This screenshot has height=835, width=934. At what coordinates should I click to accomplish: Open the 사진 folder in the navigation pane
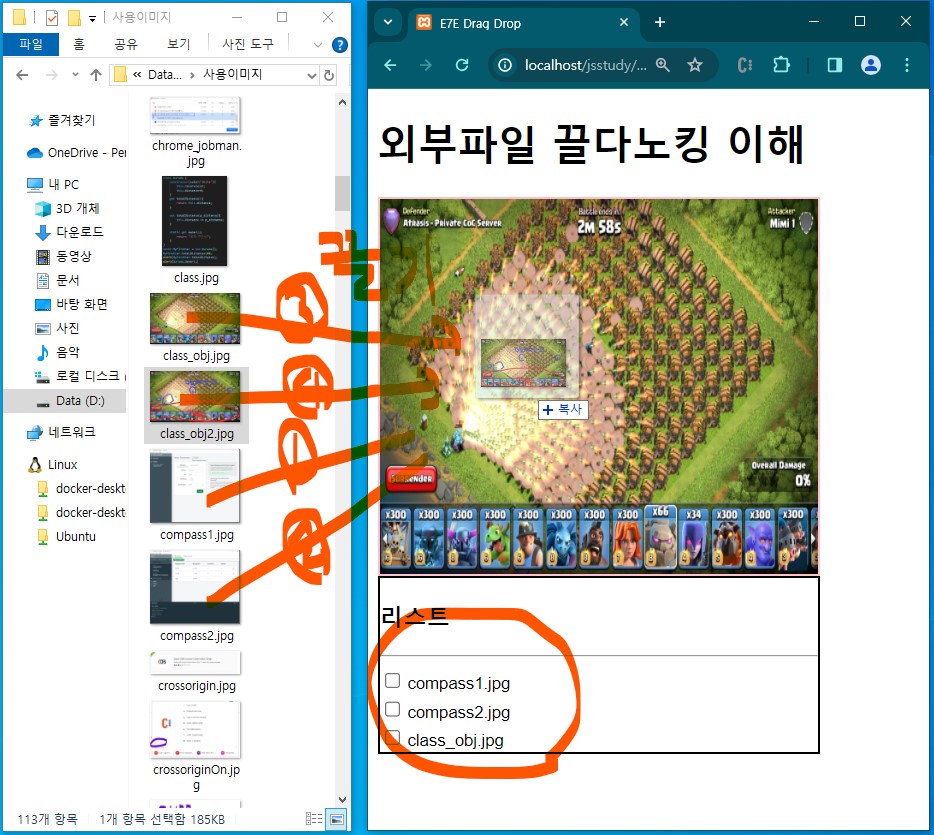click(58, 328)
